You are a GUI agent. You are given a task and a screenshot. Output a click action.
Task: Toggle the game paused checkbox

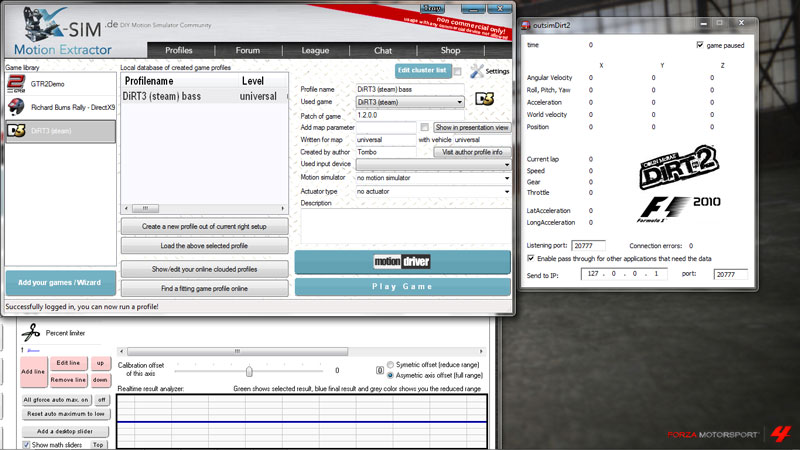pyautogui.click(x=700, y=45)
